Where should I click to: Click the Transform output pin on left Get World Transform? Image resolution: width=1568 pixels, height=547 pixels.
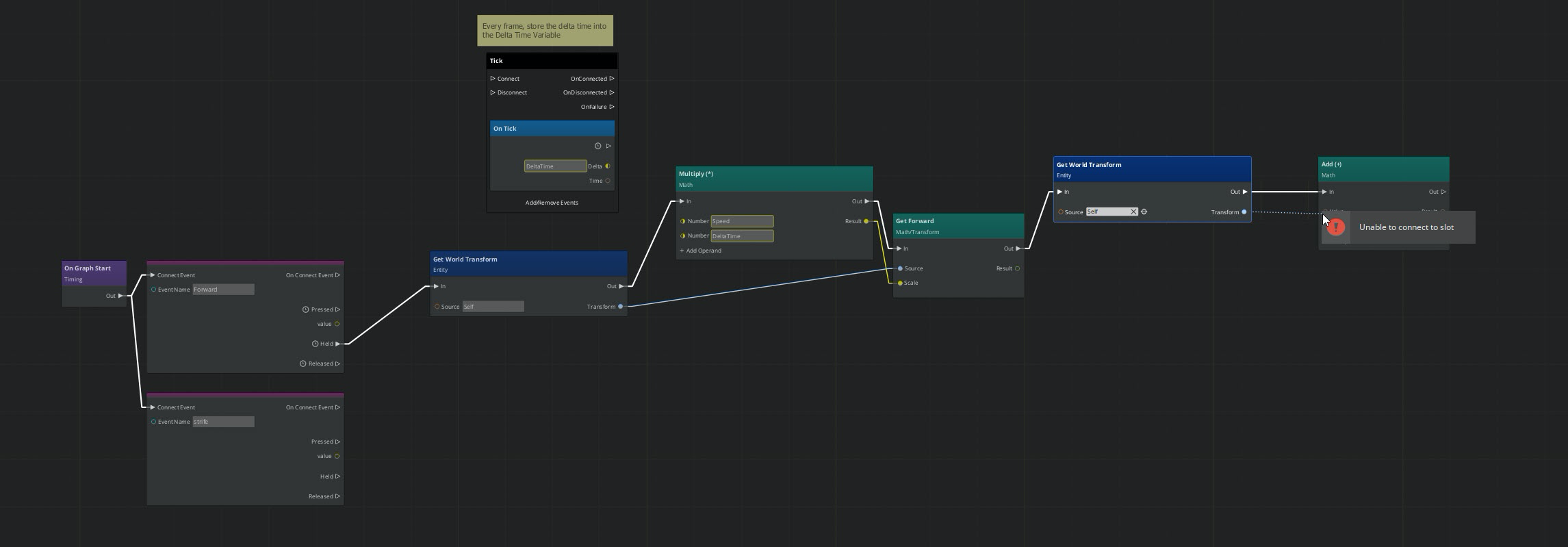pyautogui.click(x=621, y=307)
